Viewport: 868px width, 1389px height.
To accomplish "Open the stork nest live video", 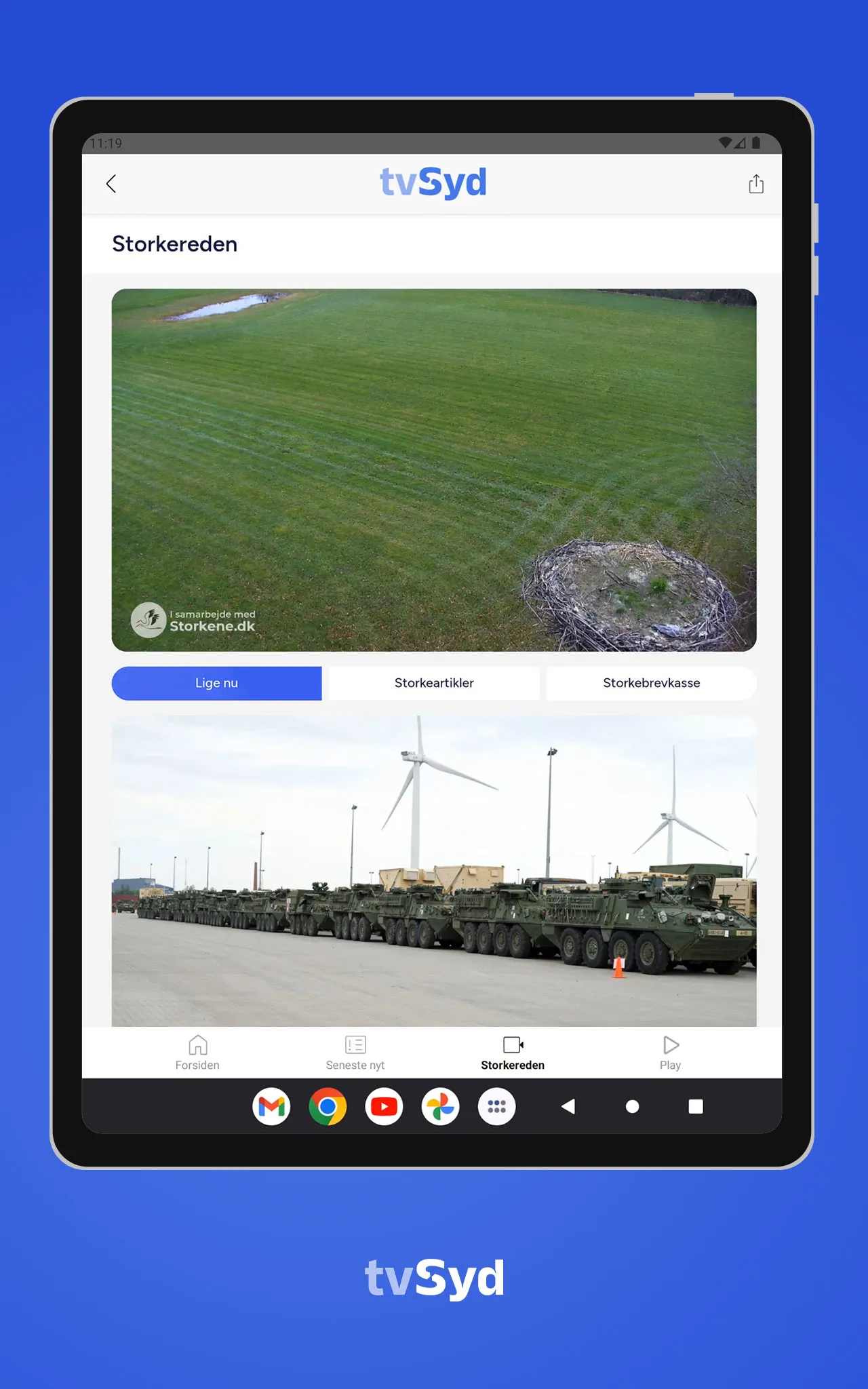I will [x=434, y=470].
